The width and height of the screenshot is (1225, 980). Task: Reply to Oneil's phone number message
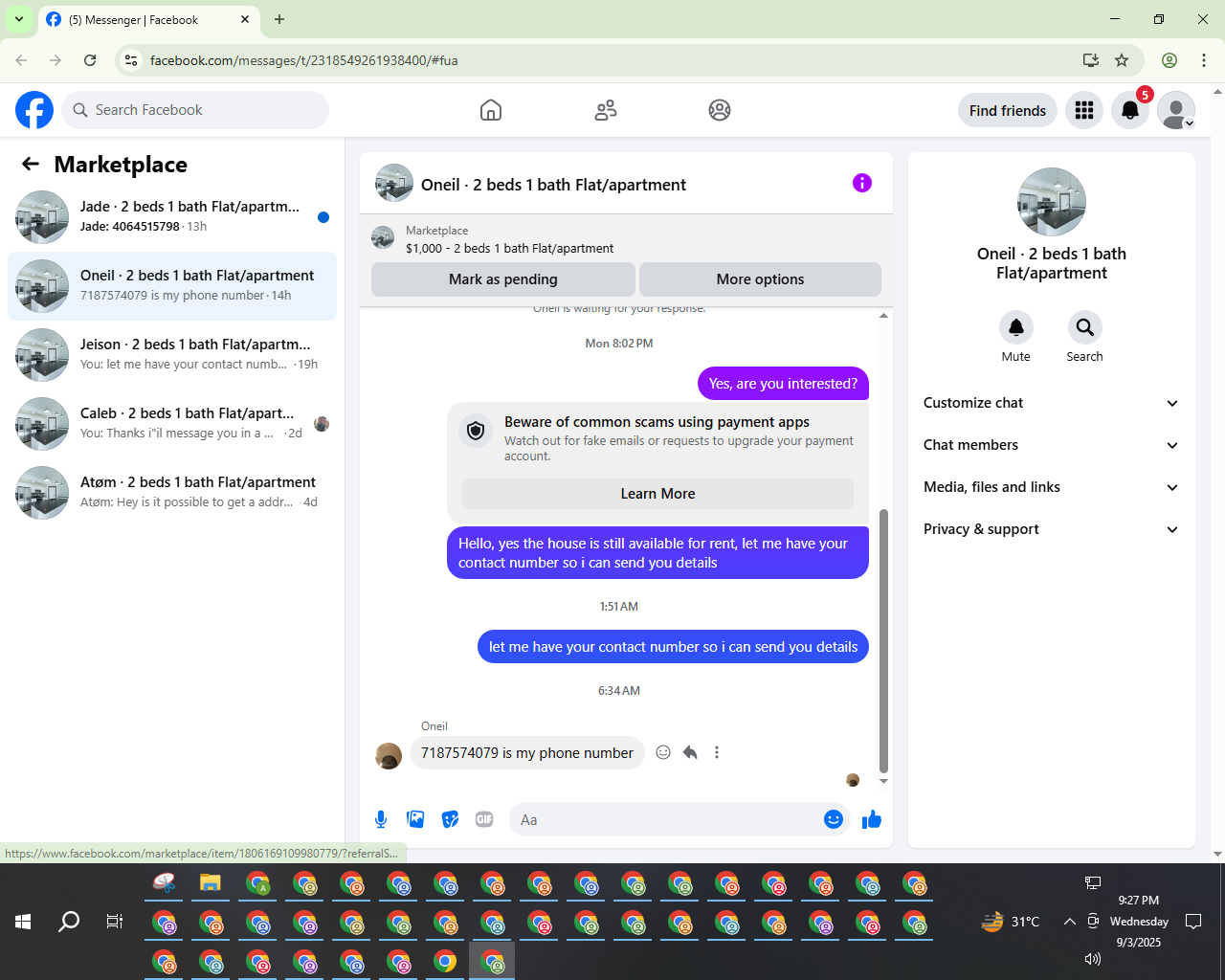(690, 752)
